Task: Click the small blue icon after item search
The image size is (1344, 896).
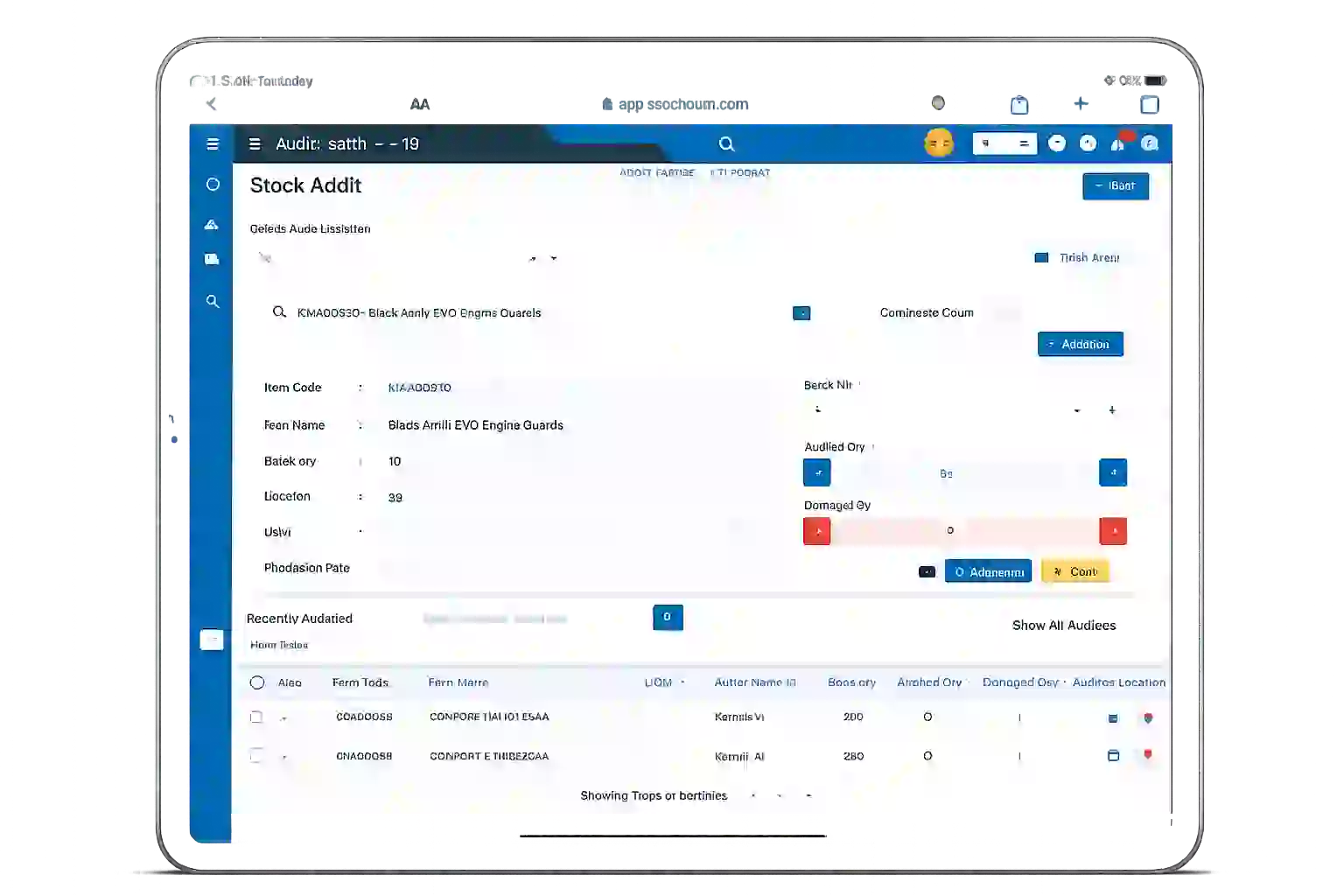Action: 801,313
